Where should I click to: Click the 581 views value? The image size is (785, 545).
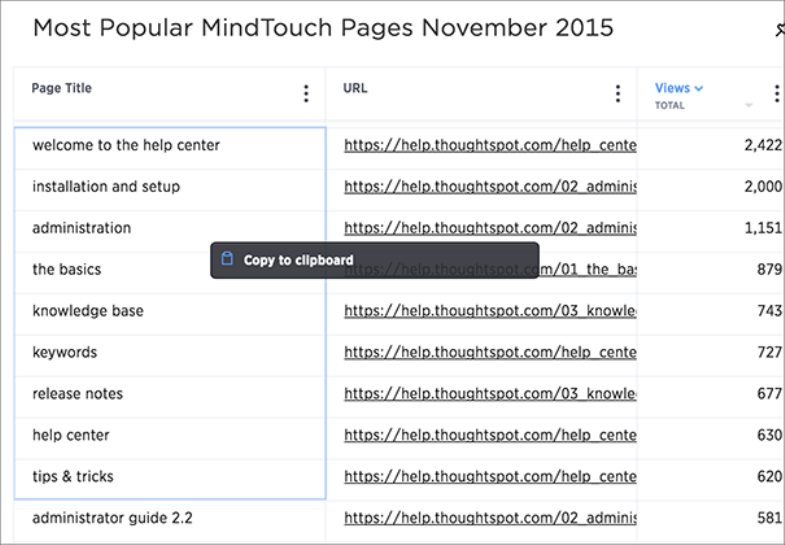coord(769,518)
